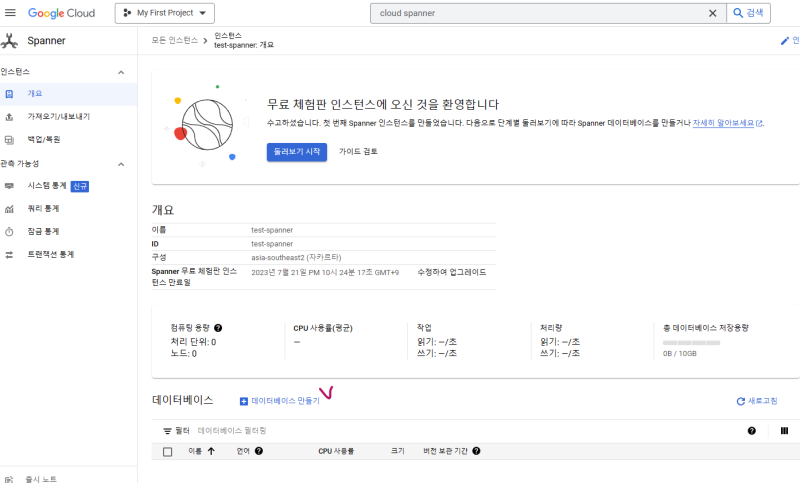Click the 둘러보기 시작 button
The image size is (800, 483).
(x=296, y=151)
